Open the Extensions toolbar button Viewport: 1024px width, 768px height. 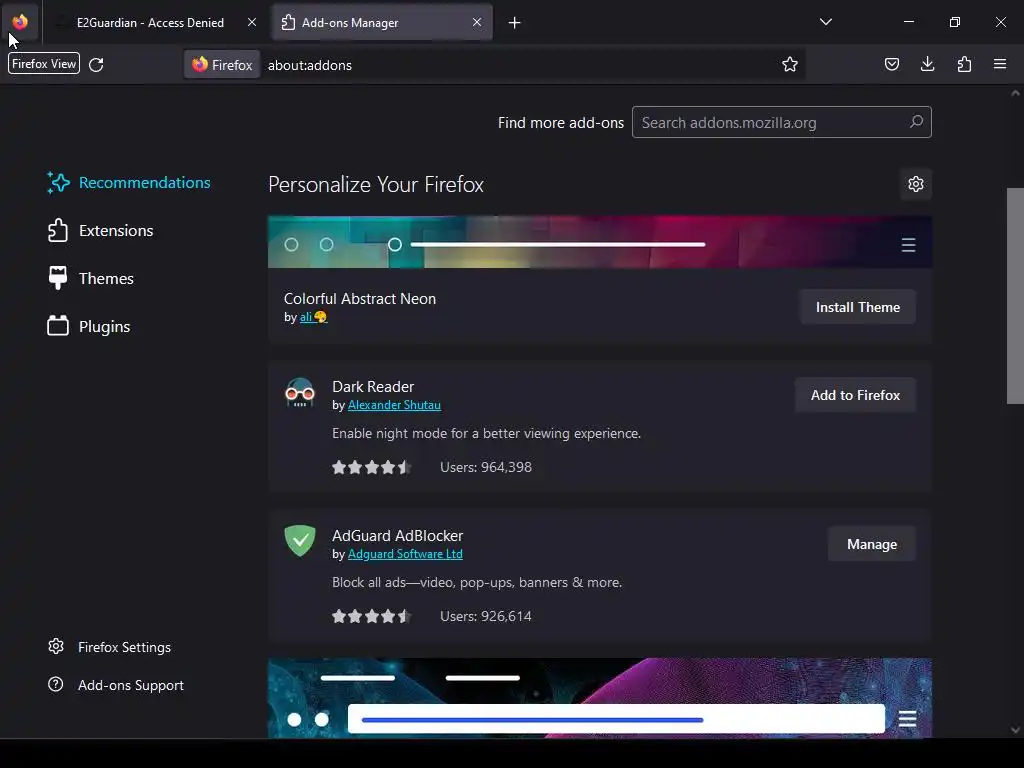coord(964,64)
